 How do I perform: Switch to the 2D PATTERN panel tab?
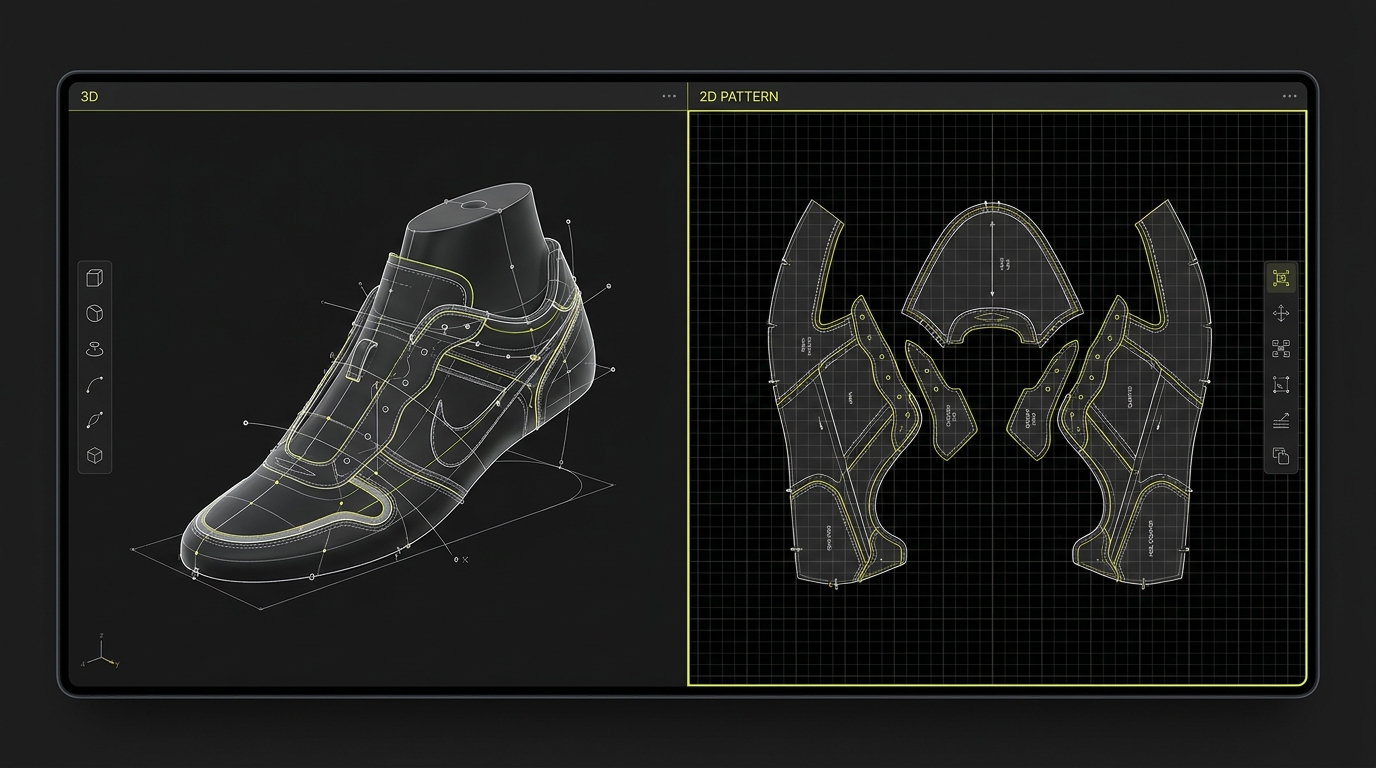pyautogui.click(x=739, y=97)
